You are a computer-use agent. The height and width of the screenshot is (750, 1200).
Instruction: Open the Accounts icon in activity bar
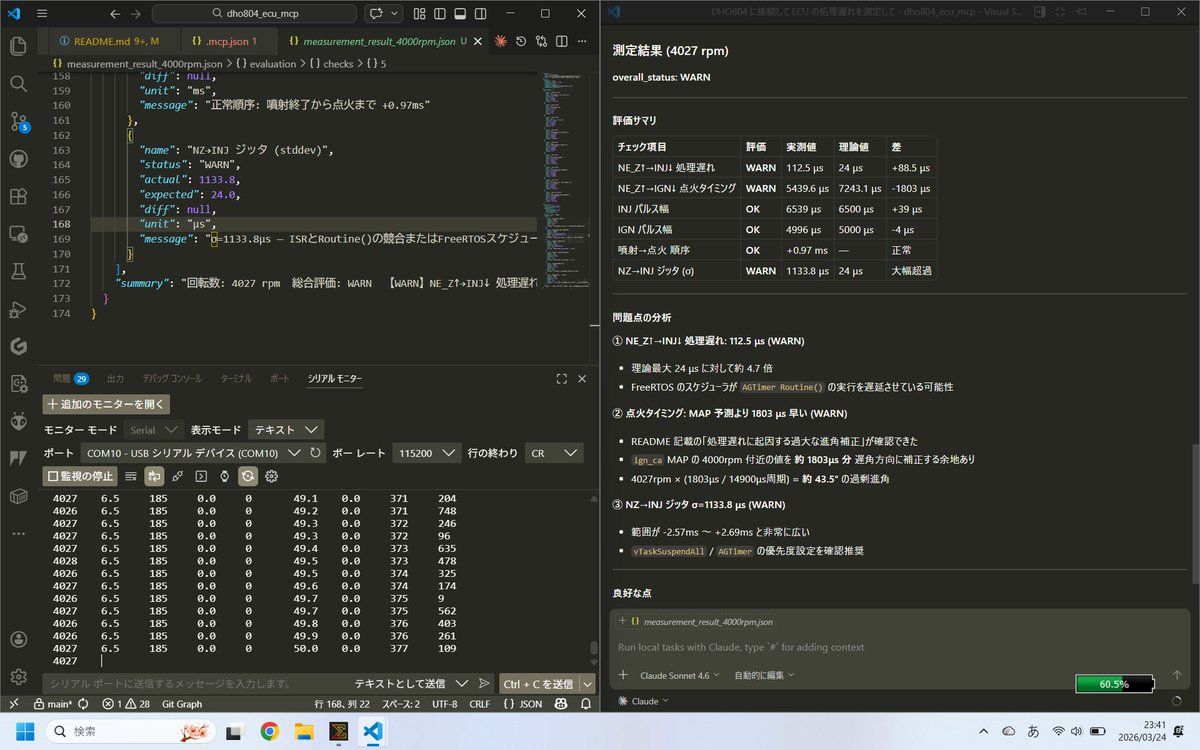[18, 639]
